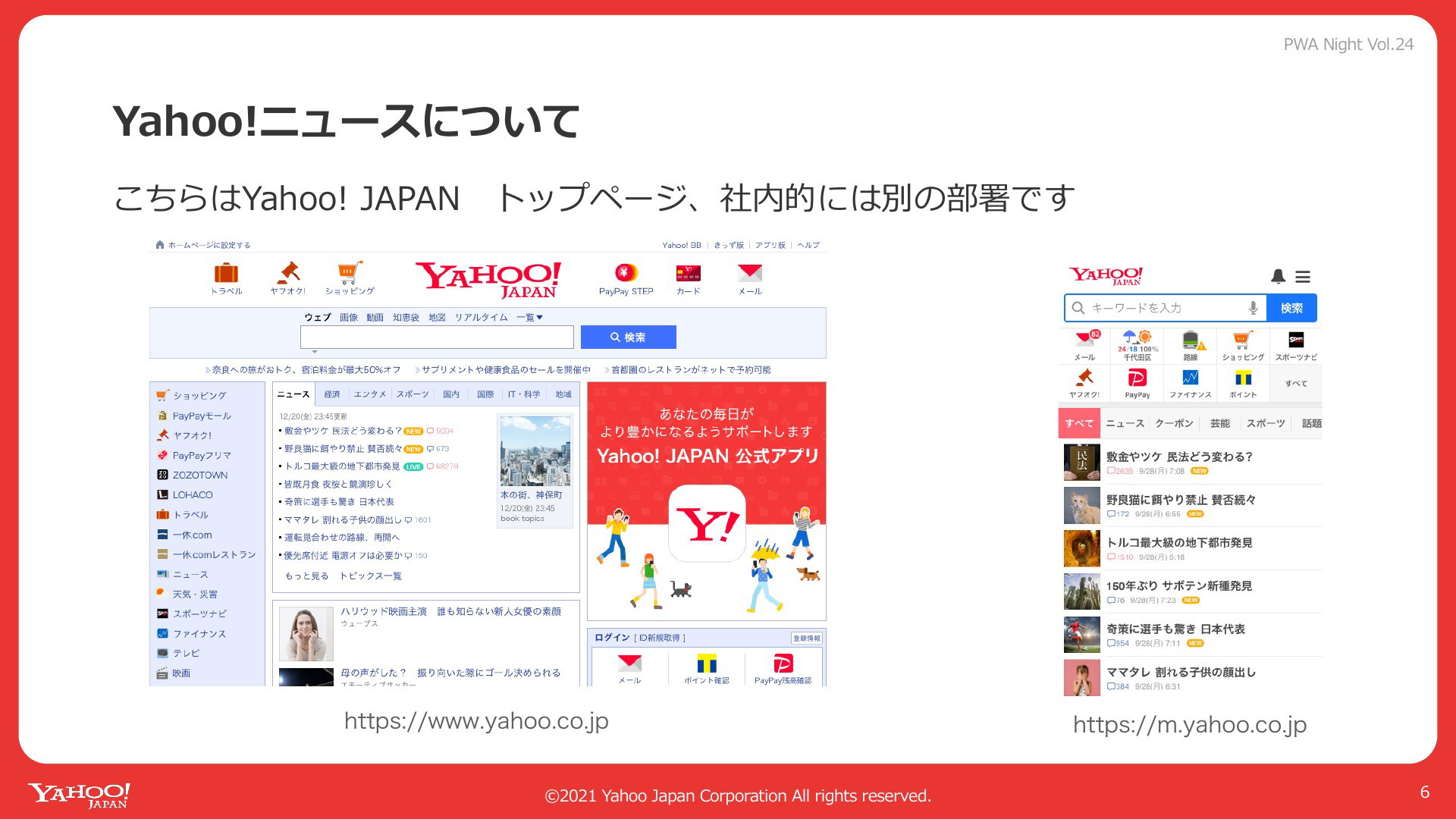Switch to the mobile クーポン tab
The height and width of the screenshot is (819, 1456).
1174,423
